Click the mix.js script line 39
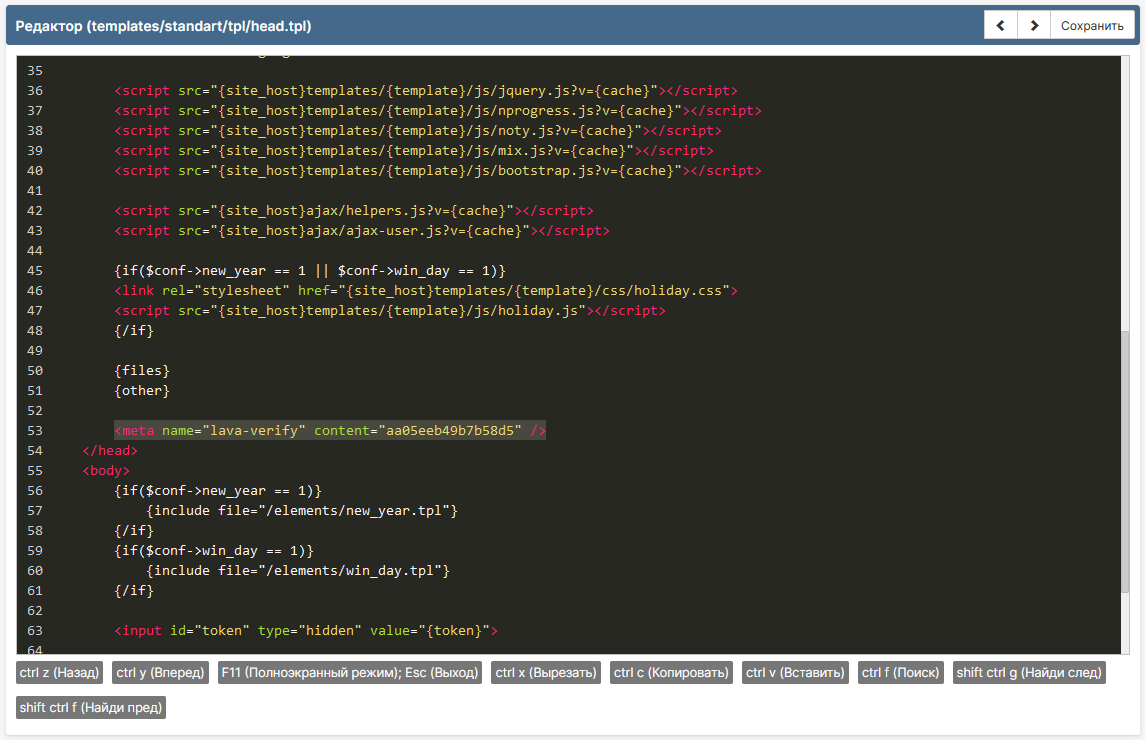 [x=414, y=150]
